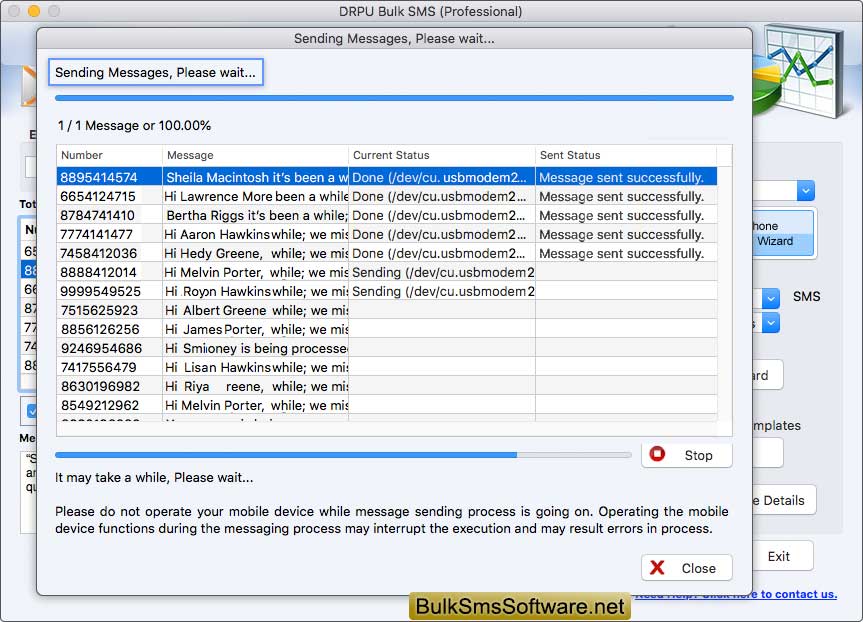Click the 'Done' status for 6654124715
Viewport: 863px width, 622px height.
click(442, 197)
